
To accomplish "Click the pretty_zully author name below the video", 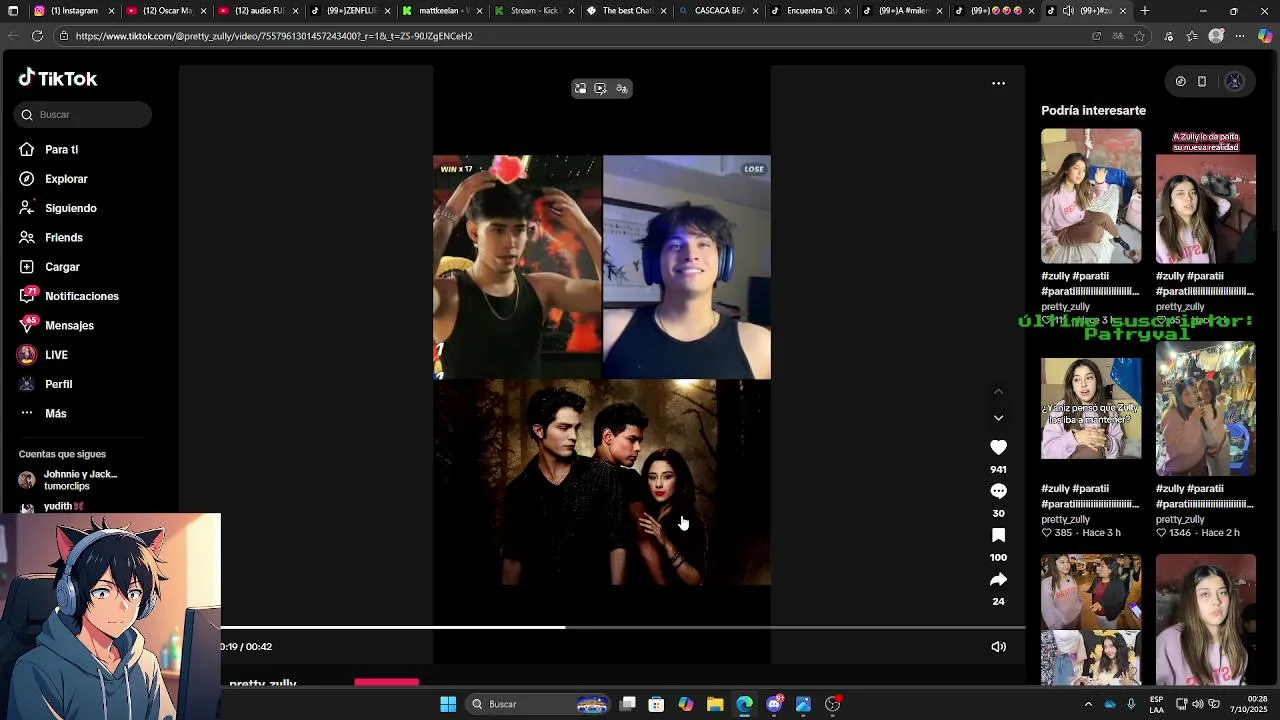I will 263,684.
